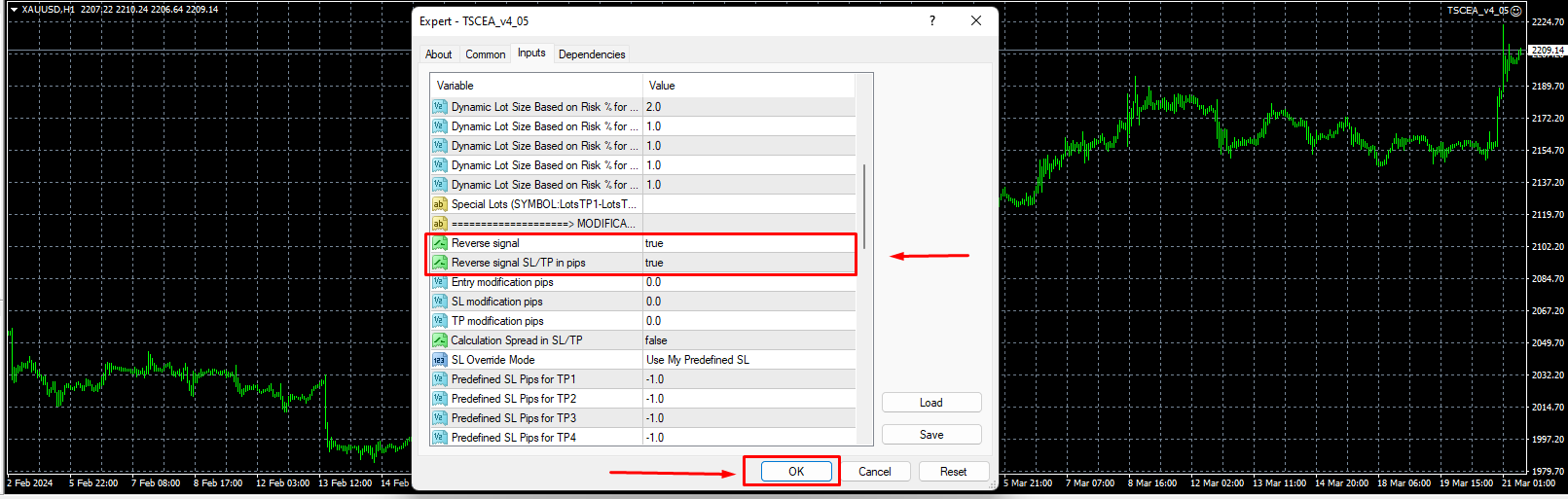Switch to the Common tab
The image size is (1568, 499).
tap(485, 54)
